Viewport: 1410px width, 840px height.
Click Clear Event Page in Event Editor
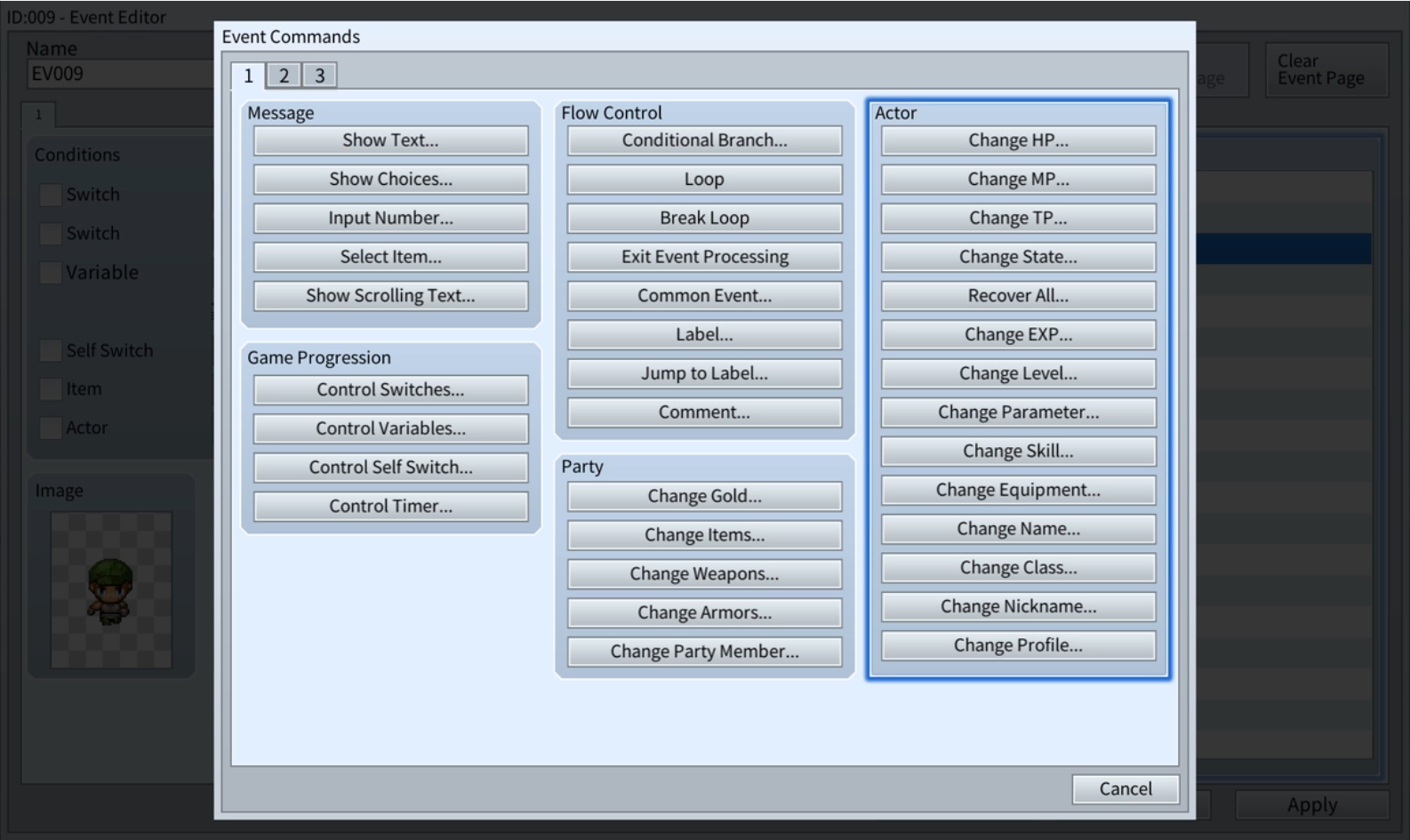pyautogui.click(x=1326, y=69)
